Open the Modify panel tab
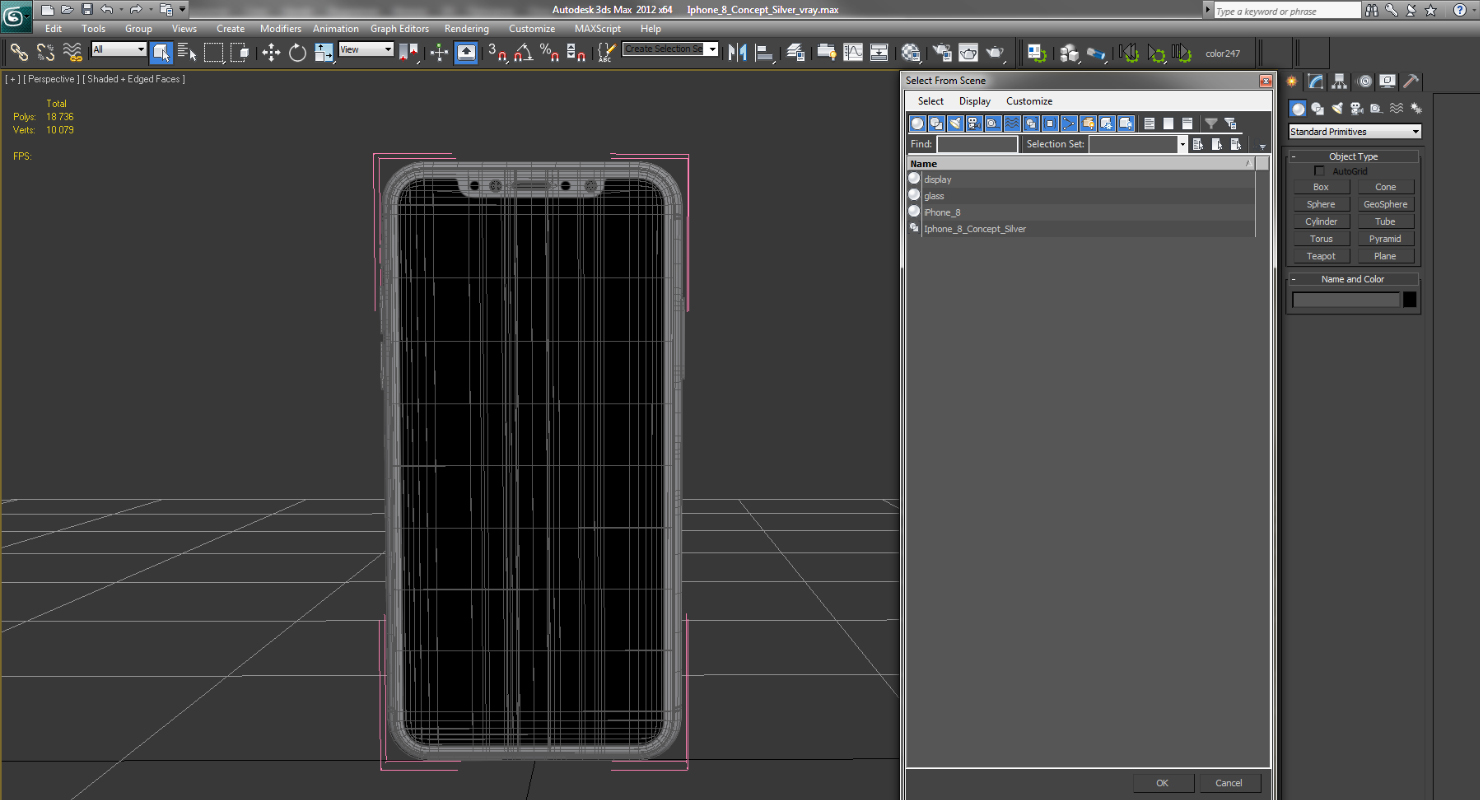This screenshot has width=1480, height=800. (1316, 81)
